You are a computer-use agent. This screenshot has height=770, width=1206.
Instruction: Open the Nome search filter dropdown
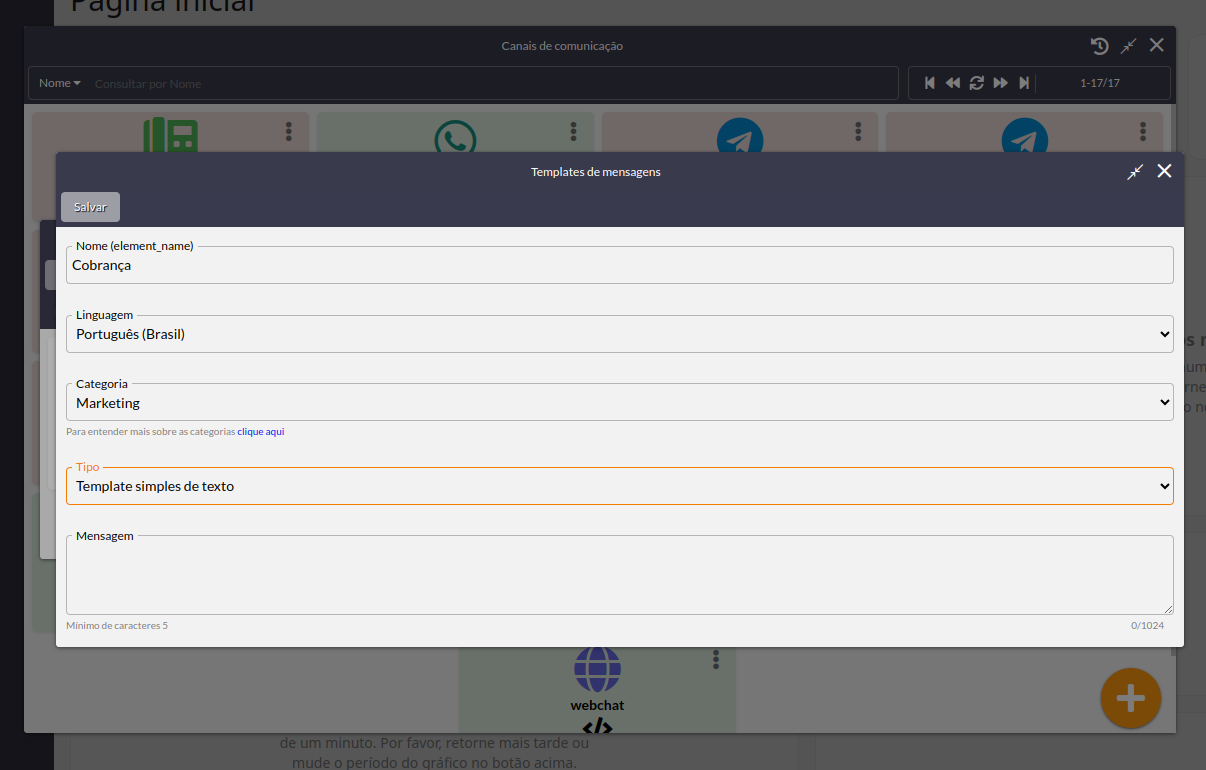pyautogui.click(x=60, y=83)
